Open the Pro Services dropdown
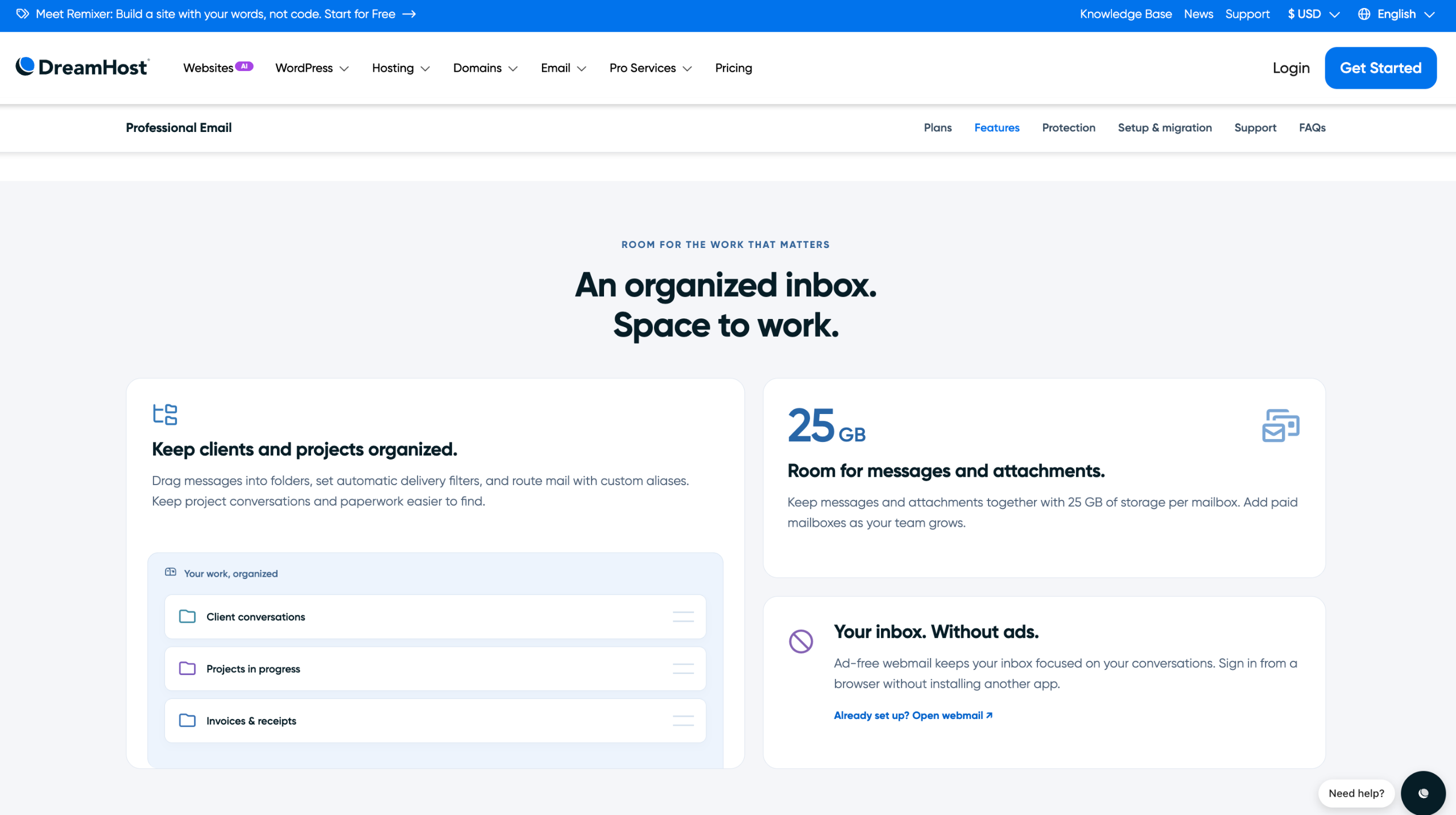1456x815 pixels. pyautogui.click(x=651, y=68)
